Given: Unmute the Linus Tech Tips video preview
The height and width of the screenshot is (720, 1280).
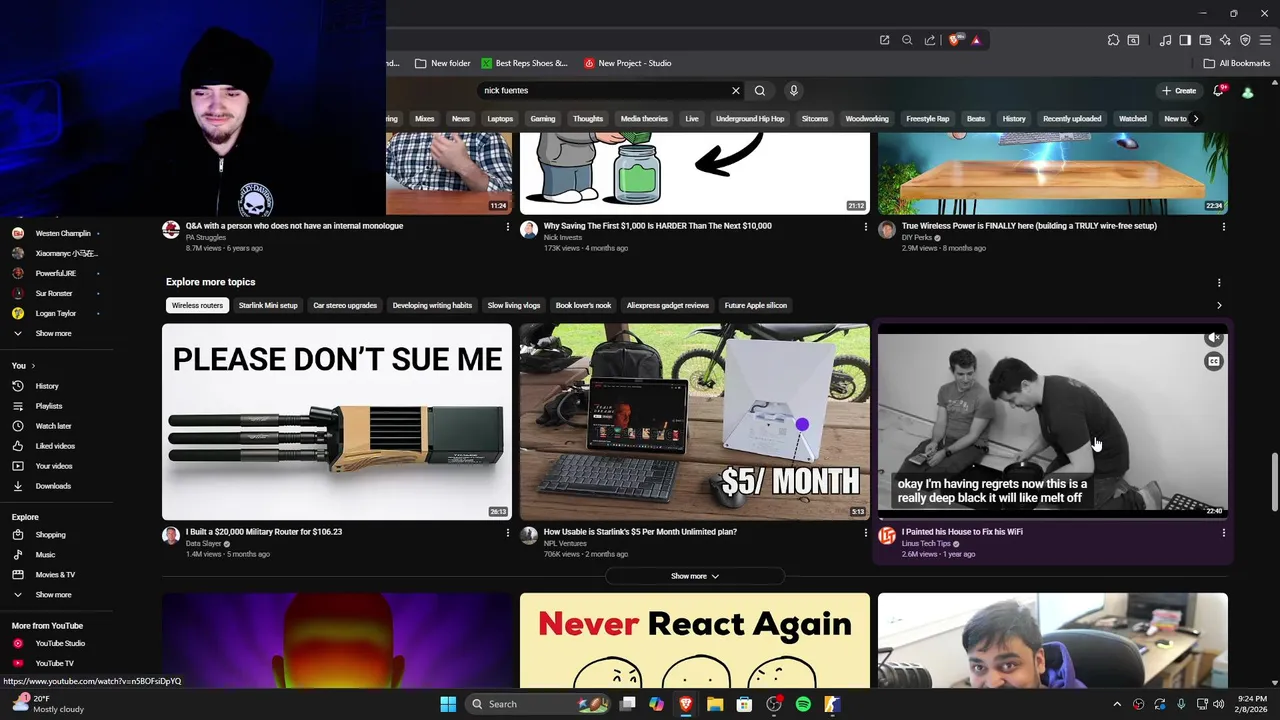Looking at the screenshot, I should (1214, 338).
